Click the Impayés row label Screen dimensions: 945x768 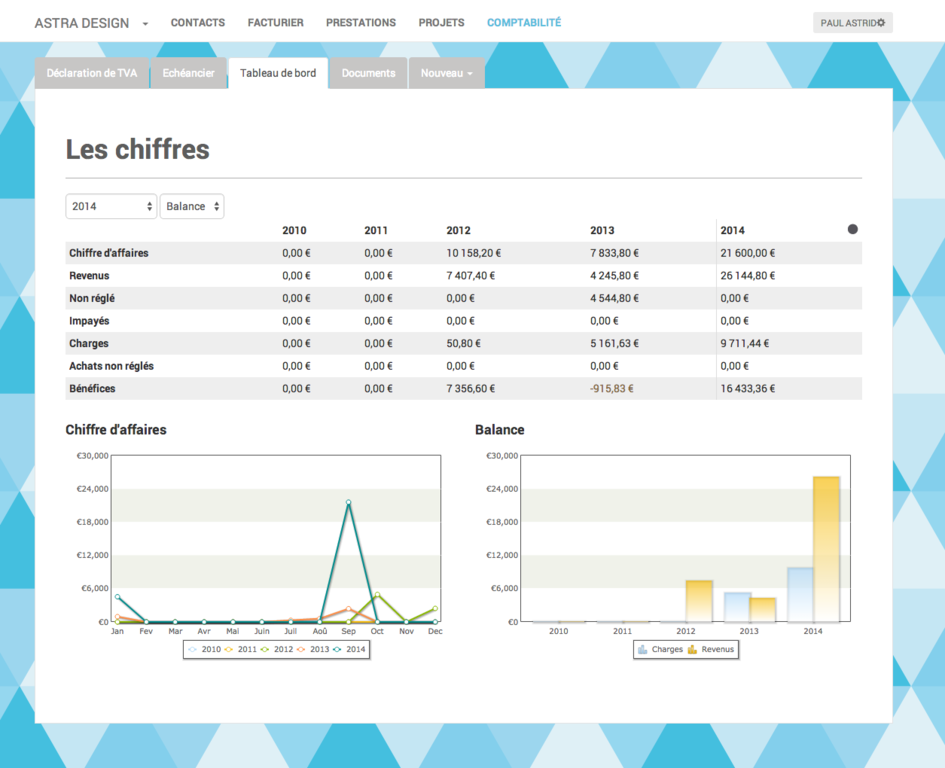click(x=89, y=321)
